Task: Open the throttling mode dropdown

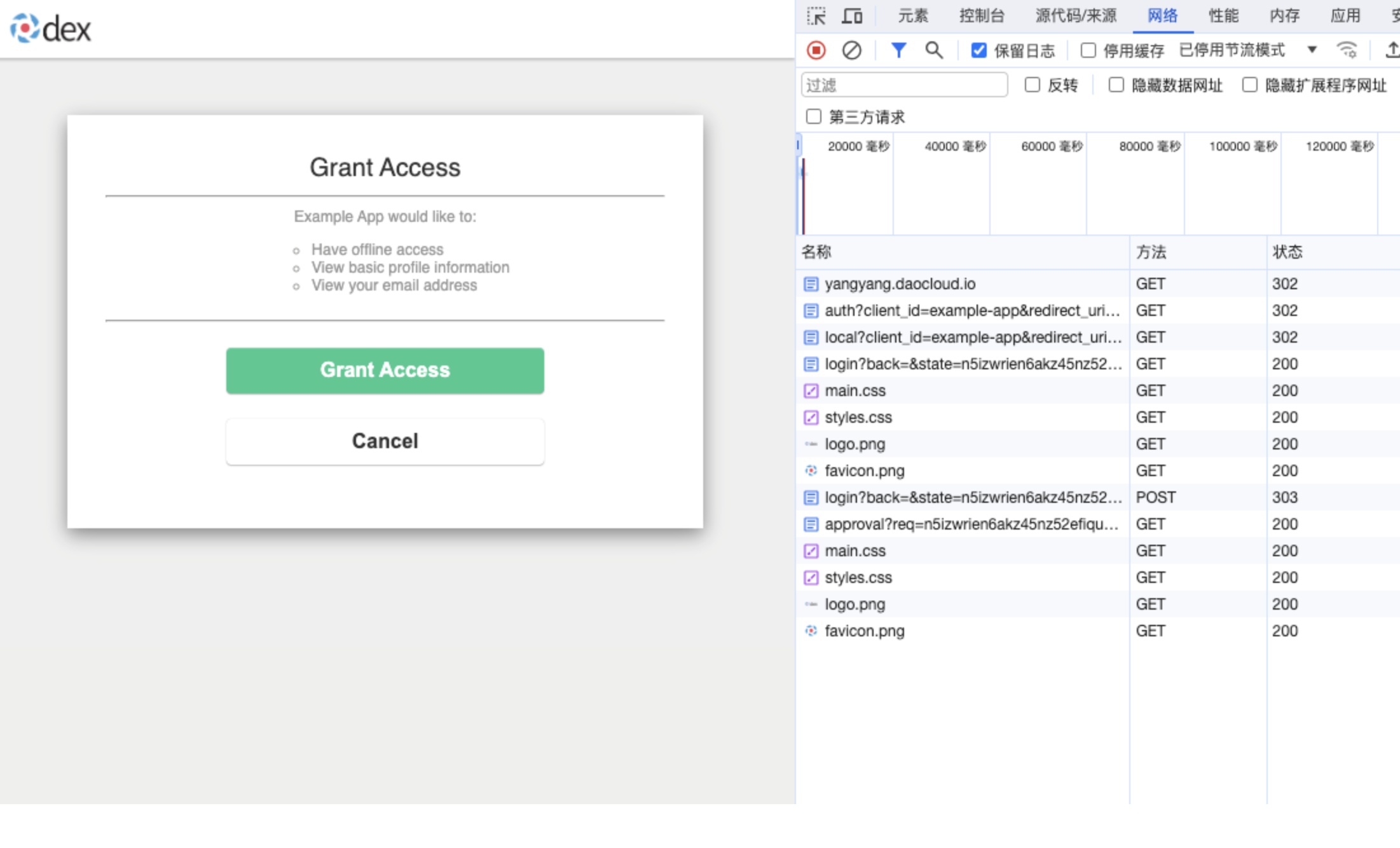Action: point(1311,50)
